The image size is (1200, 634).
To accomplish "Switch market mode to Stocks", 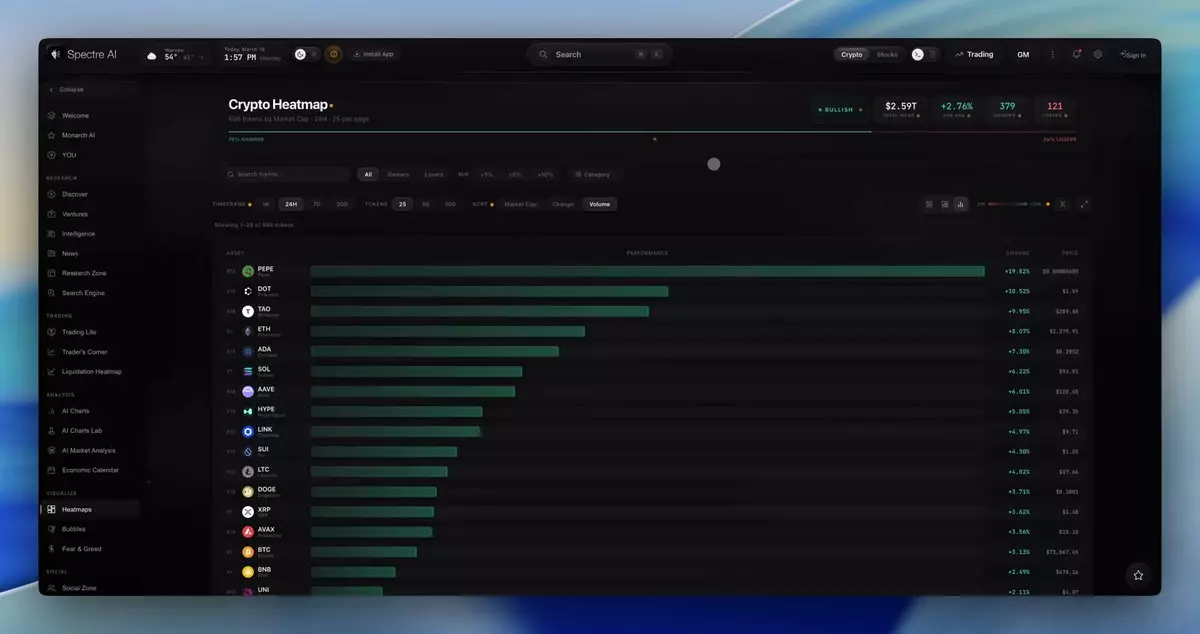I will click(x=887, y=54).
